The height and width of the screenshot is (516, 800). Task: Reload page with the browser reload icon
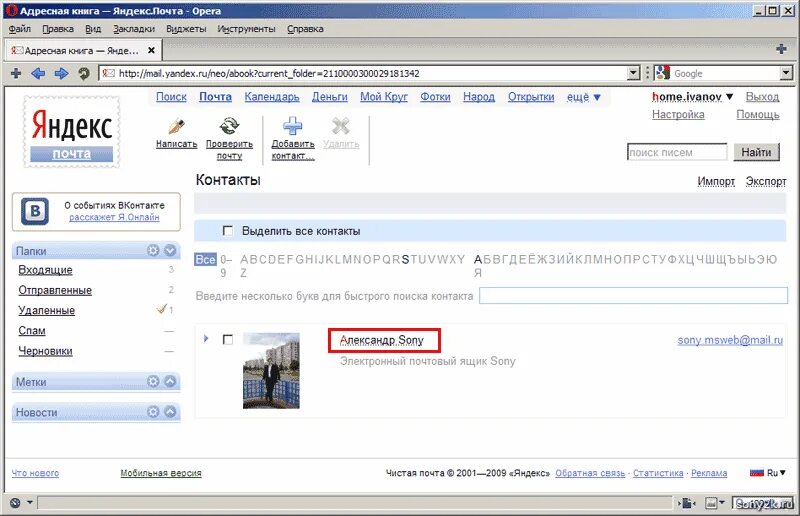pyautogui.click(x=84, y=73)
